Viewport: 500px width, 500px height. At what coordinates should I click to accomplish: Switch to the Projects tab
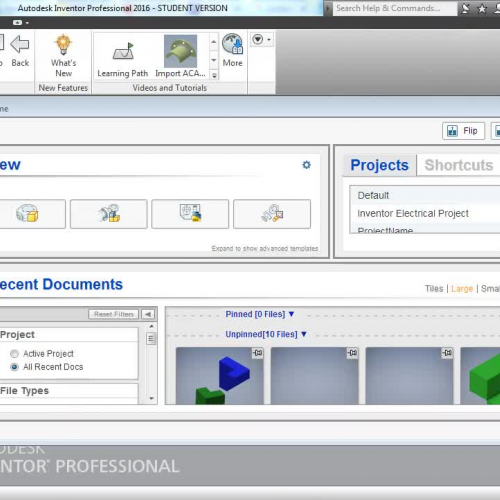379,165
